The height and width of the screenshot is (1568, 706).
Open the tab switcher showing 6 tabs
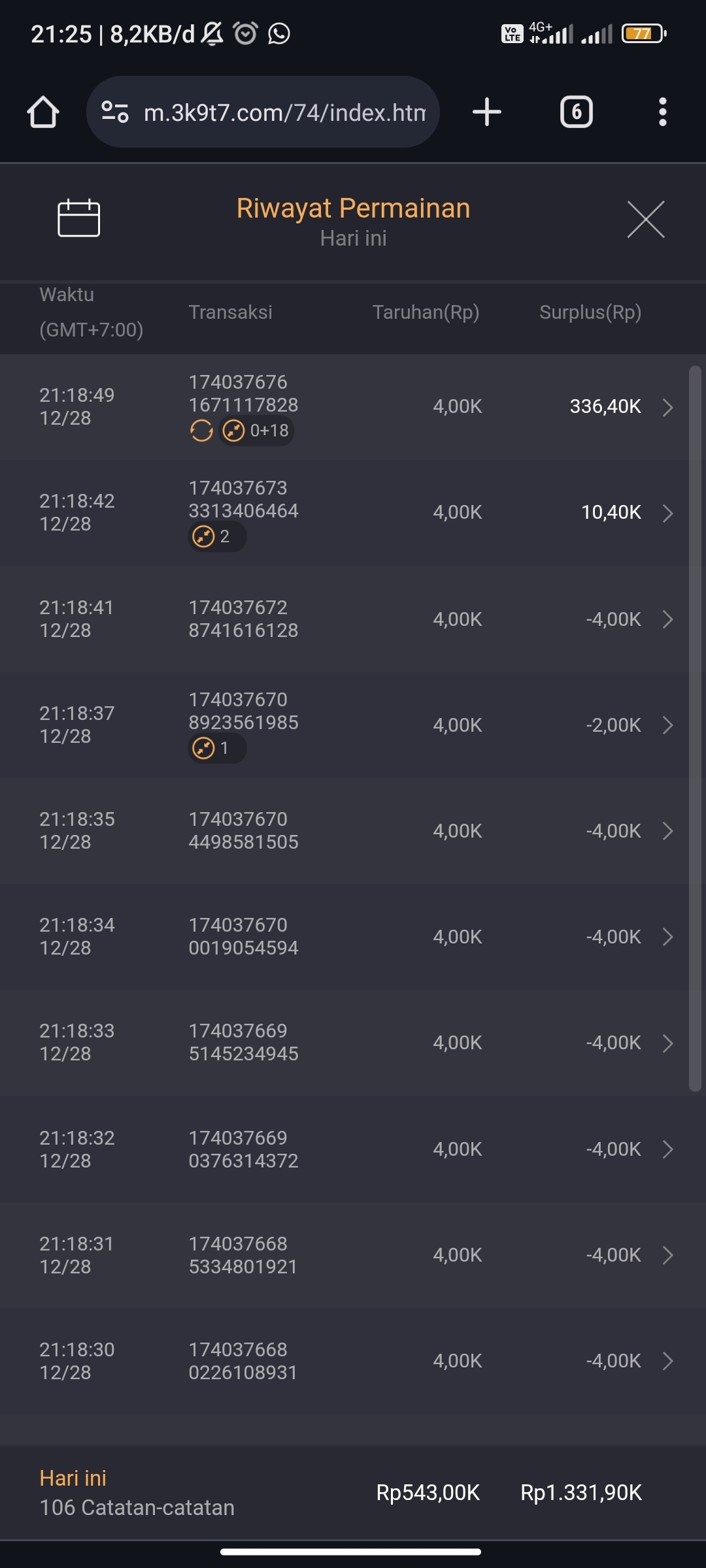[576, 112]
